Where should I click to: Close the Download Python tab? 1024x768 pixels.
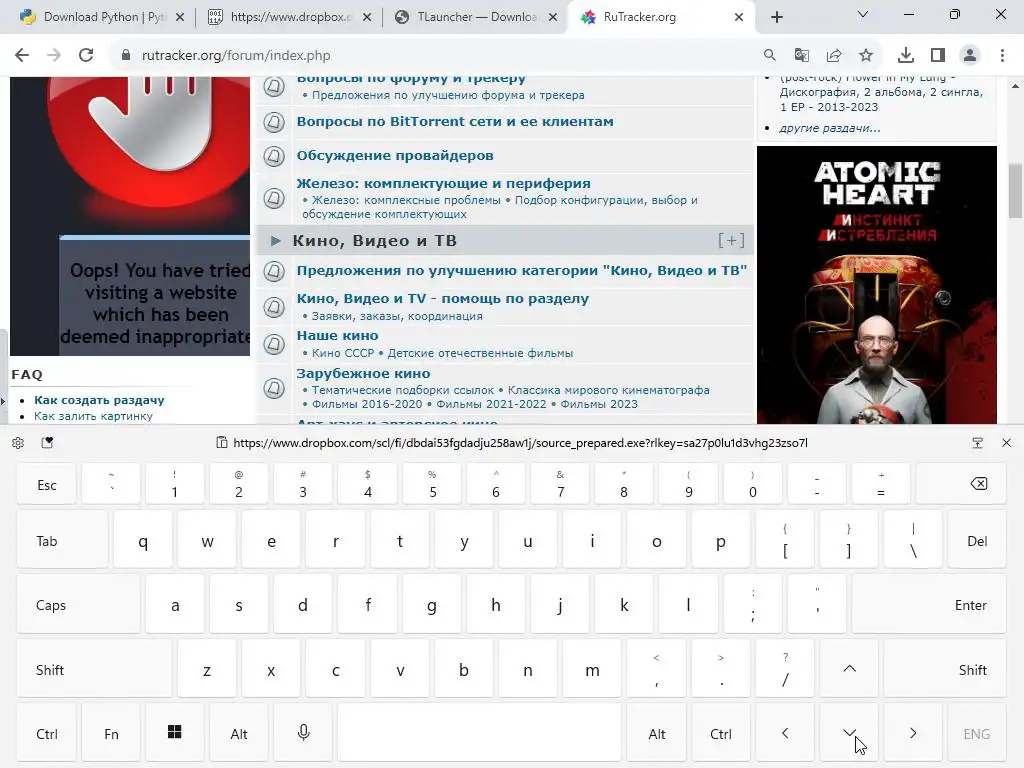pos(180,17)
